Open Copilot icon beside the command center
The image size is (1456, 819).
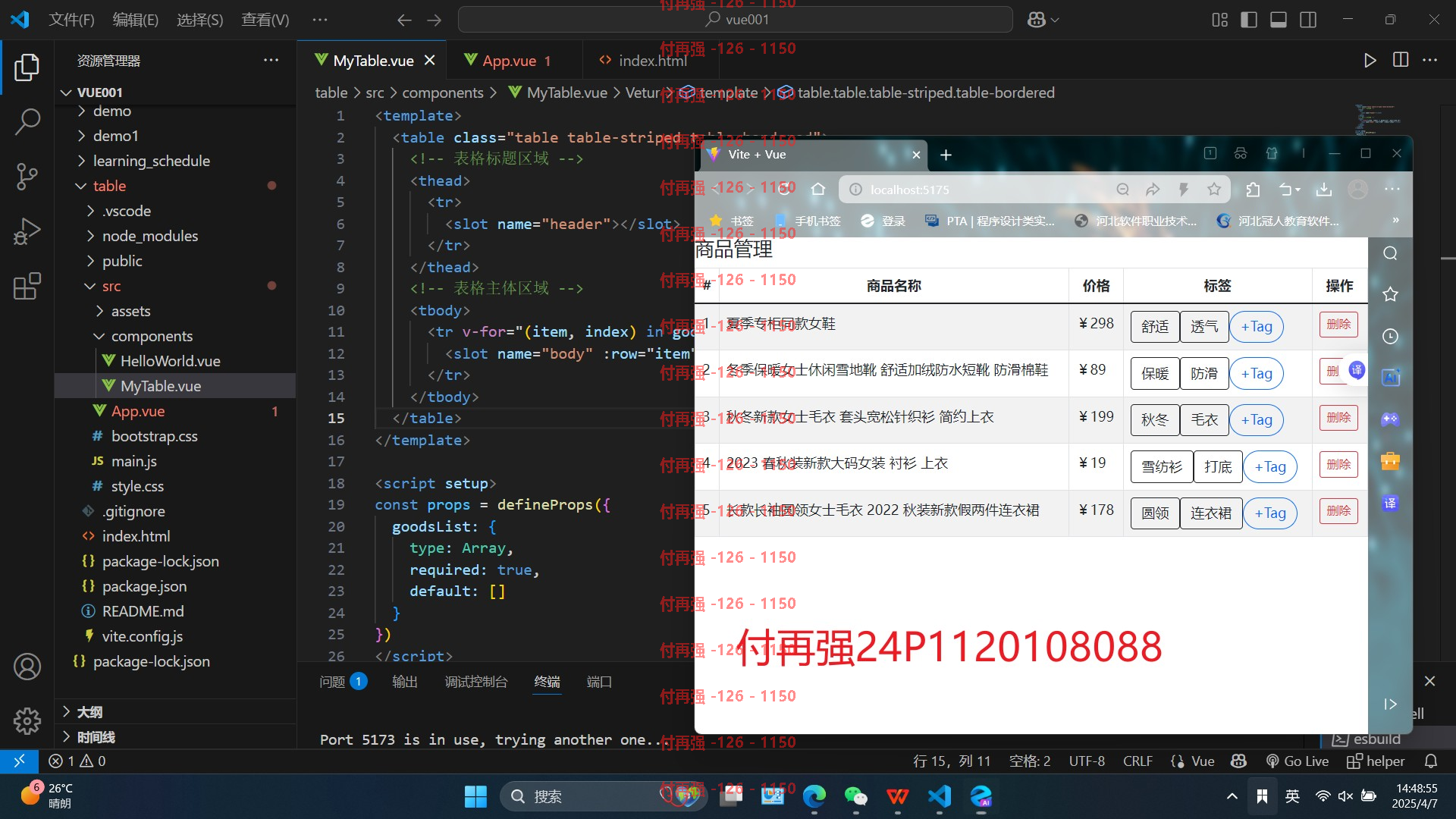click(1037, 20)
